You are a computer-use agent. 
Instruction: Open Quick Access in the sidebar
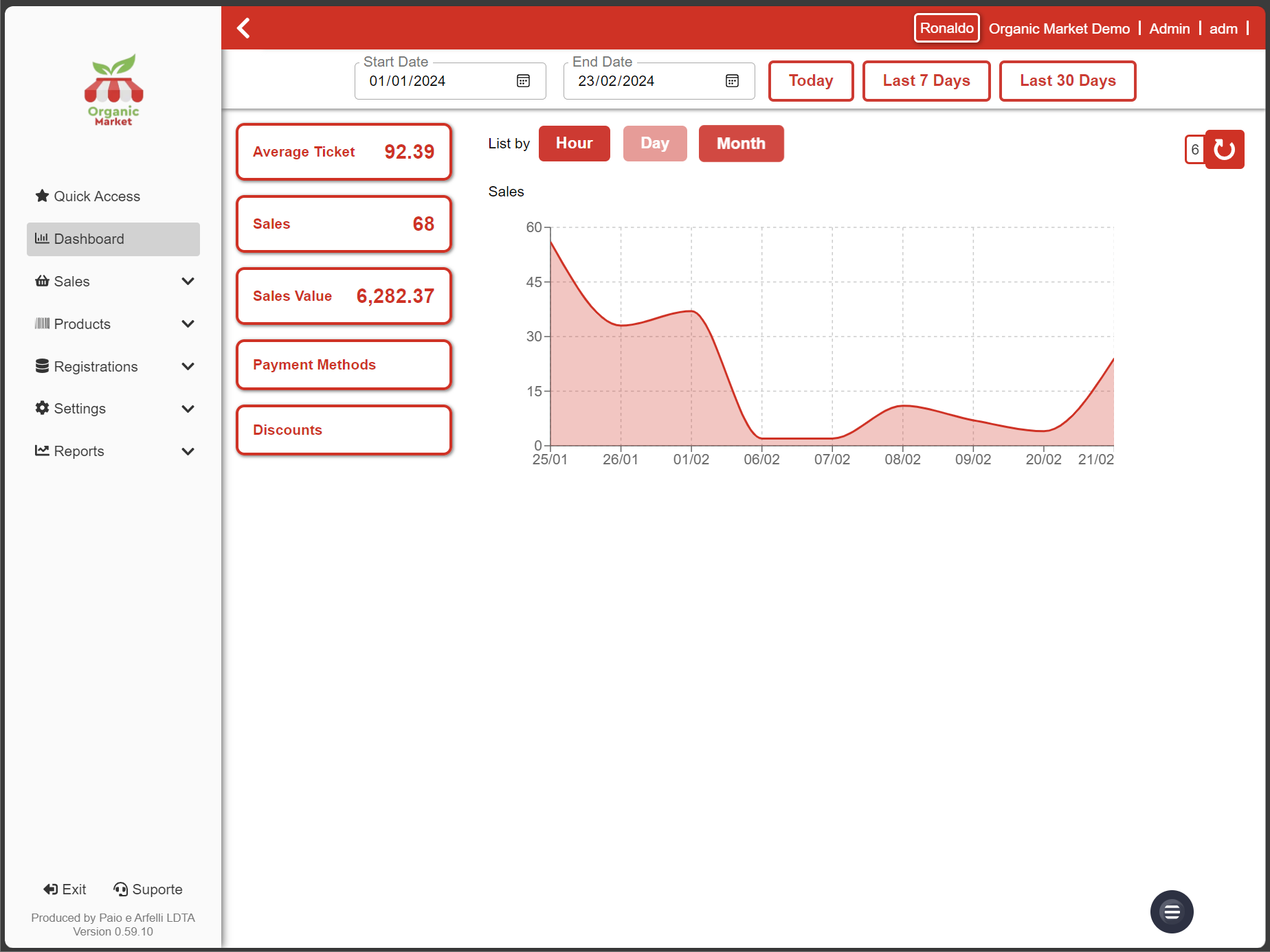pyautogui.click(x=113, y=196)
